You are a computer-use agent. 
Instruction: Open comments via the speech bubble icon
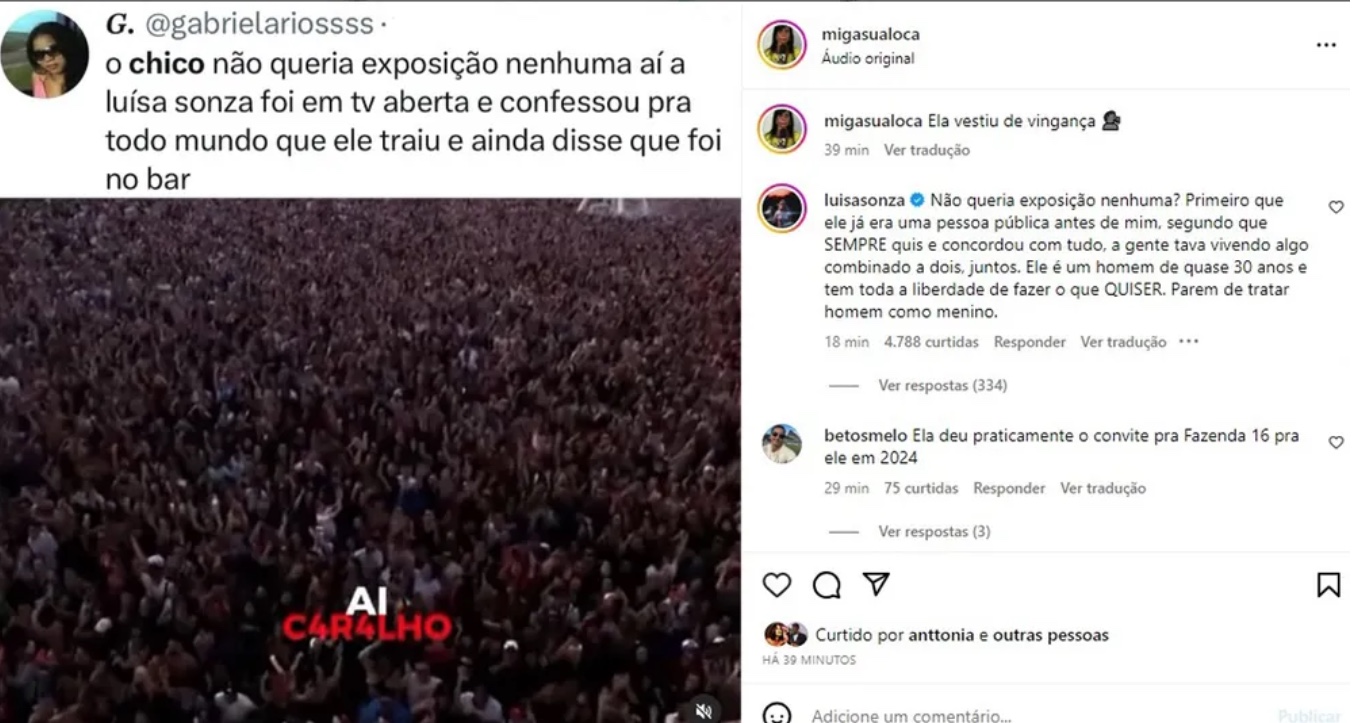click(x=827, y=585)
